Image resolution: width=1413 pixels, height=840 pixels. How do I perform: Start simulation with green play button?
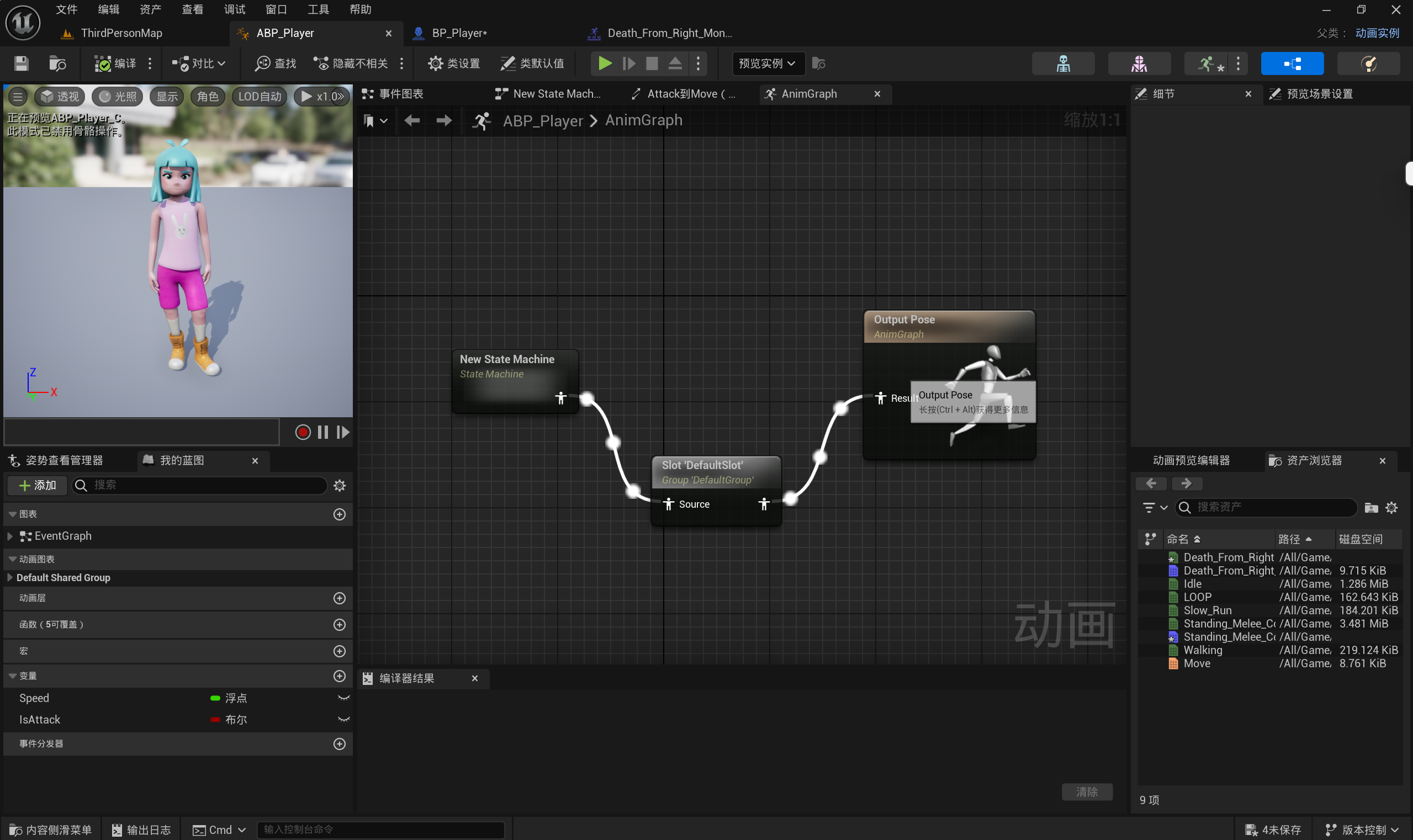(x=605, y=63)
